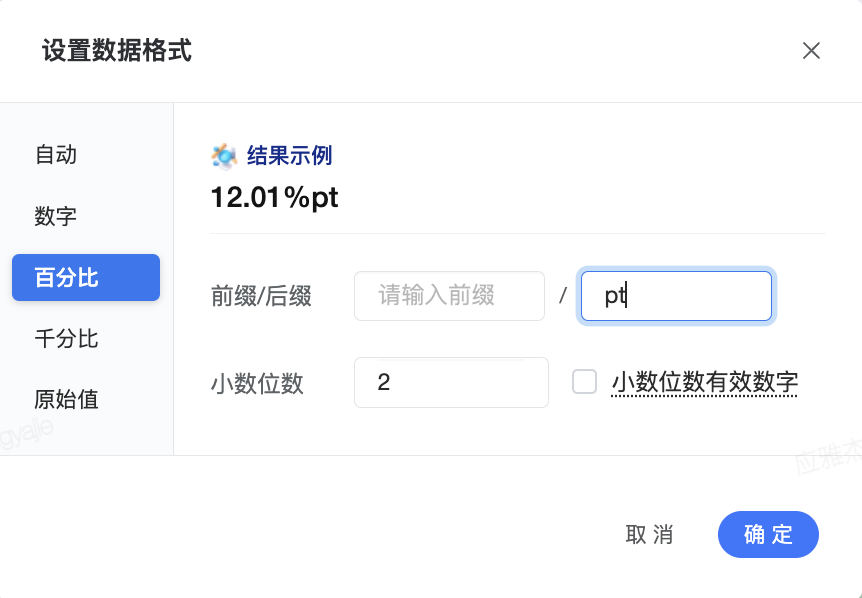Click the suffix field containing pt
862x598 pixels.
pyautogui.click(x=676, y=296)
